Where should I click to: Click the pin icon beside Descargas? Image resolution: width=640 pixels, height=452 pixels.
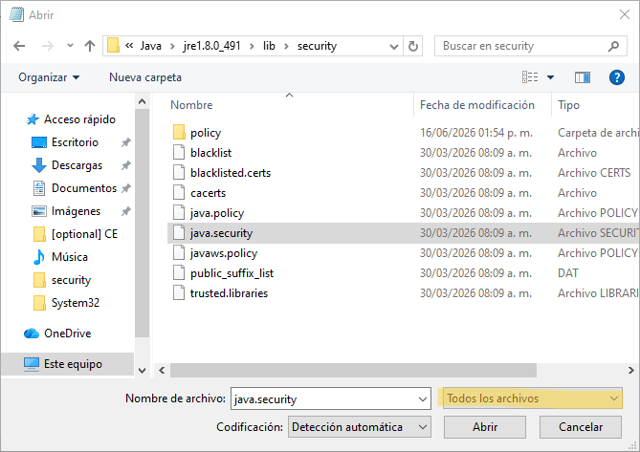126,165
